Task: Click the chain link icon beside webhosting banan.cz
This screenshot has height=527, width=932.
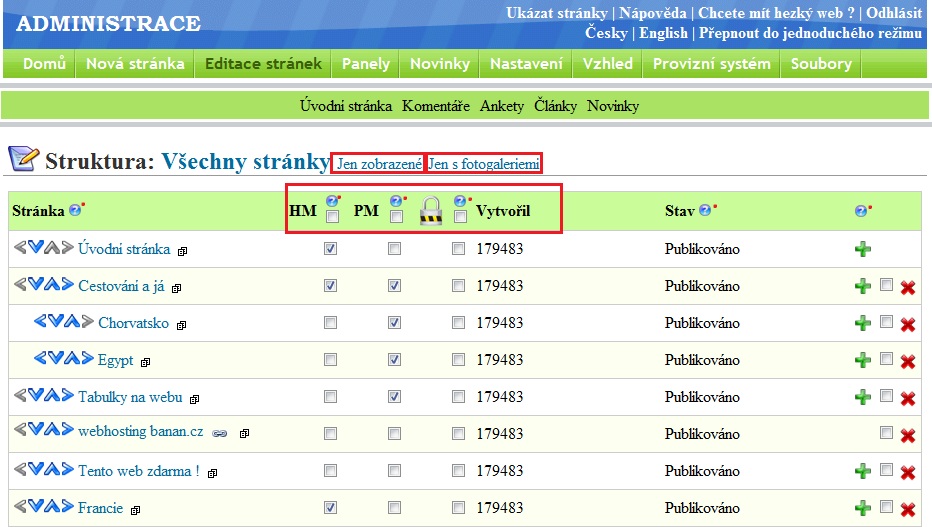Action: 219,433
